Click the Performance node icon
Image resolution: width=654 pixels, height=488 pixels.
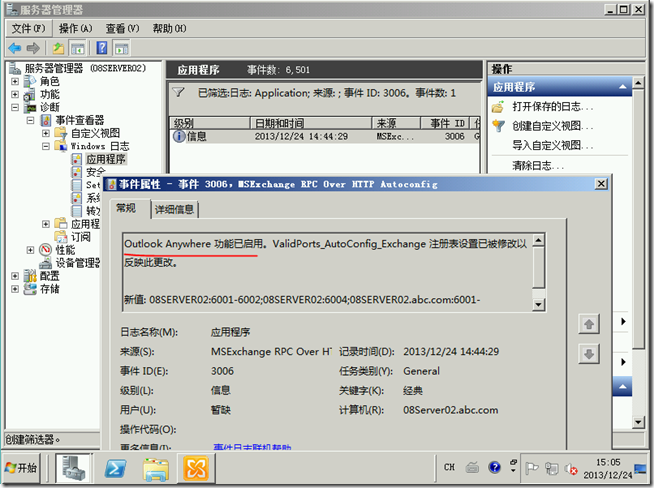(x=45, y=250)
